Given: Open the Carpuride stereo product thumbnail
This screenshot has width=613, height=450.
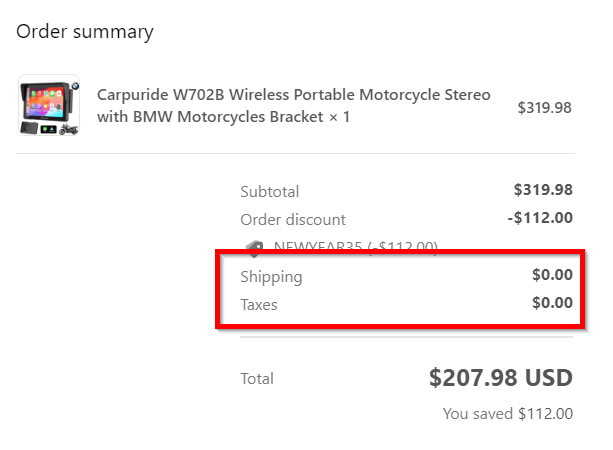Looking at the screenshot, I should [x=49, y=106].
